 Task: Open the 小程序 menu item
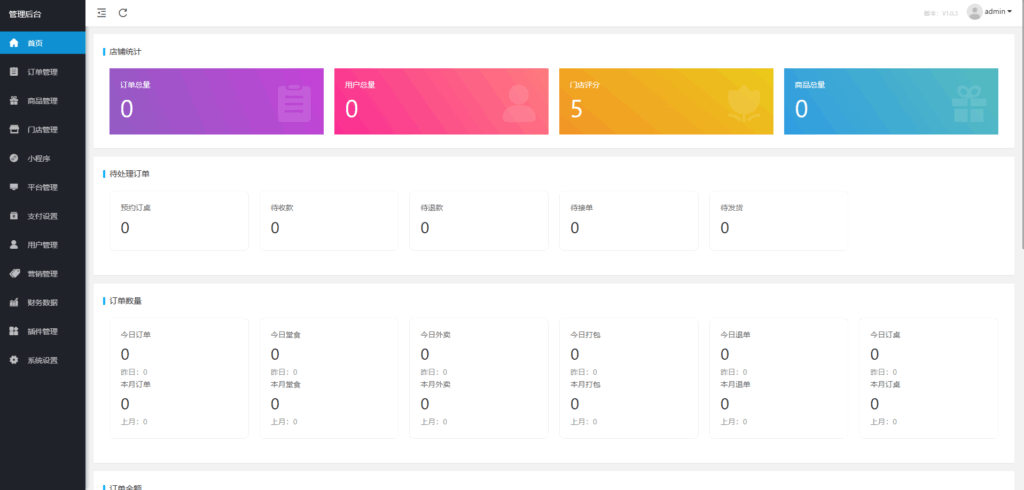click(x=39, y=158)
